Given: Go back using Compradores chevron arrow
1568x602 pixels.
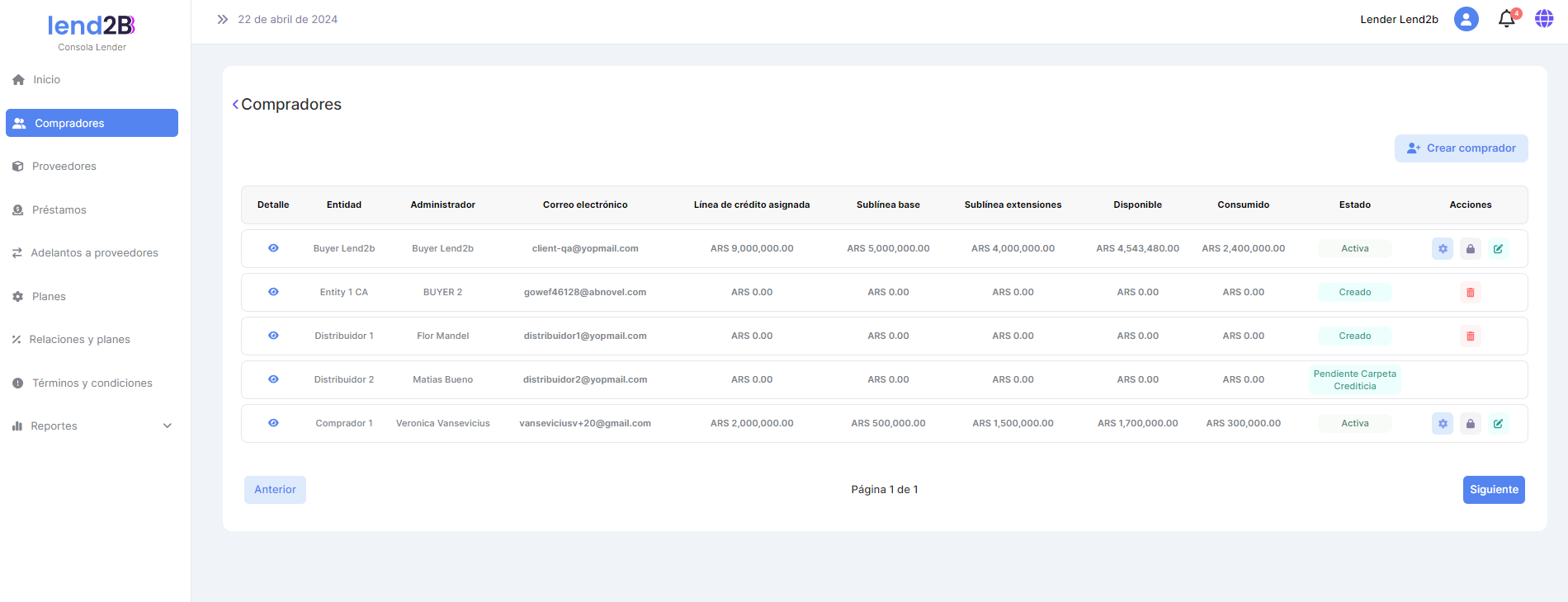Looking at the screenshot, I should tap(235, 105).
